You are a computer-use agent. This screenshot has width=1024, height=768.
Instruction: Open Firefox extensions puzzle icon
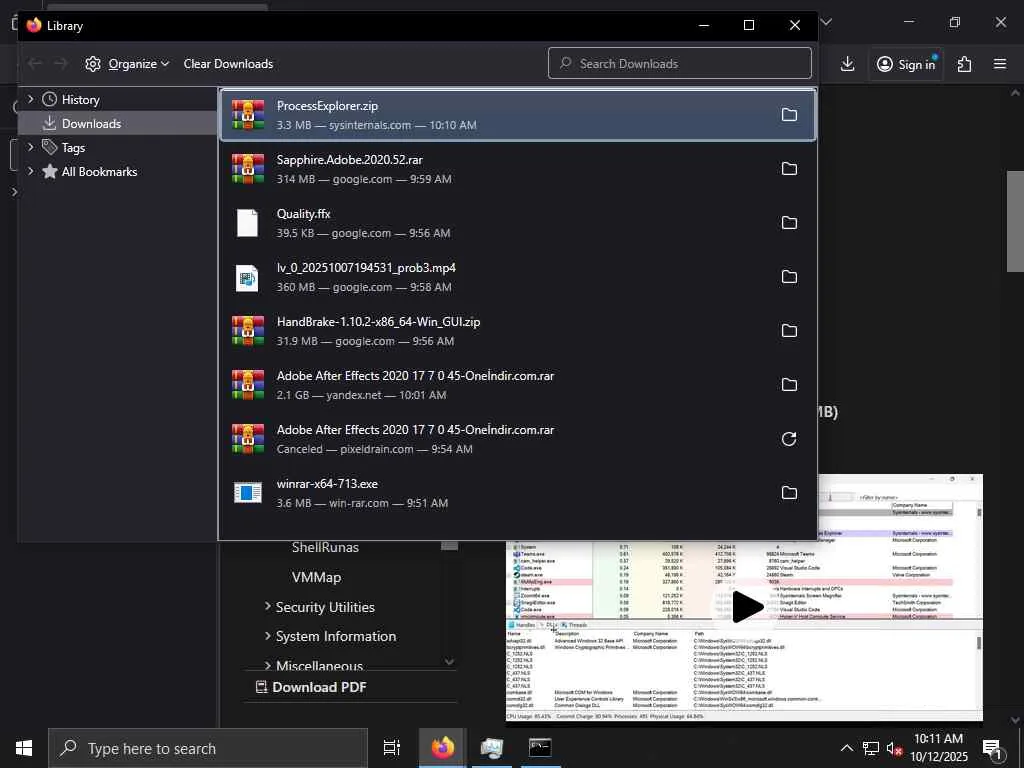tap(964, 64)
